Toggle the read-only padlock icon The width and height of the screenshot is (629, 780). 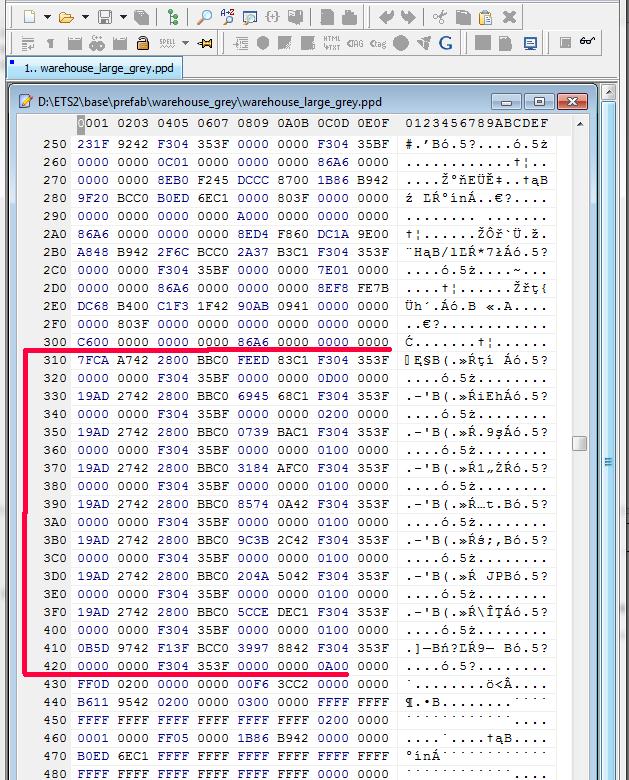[x=142, y=43]
